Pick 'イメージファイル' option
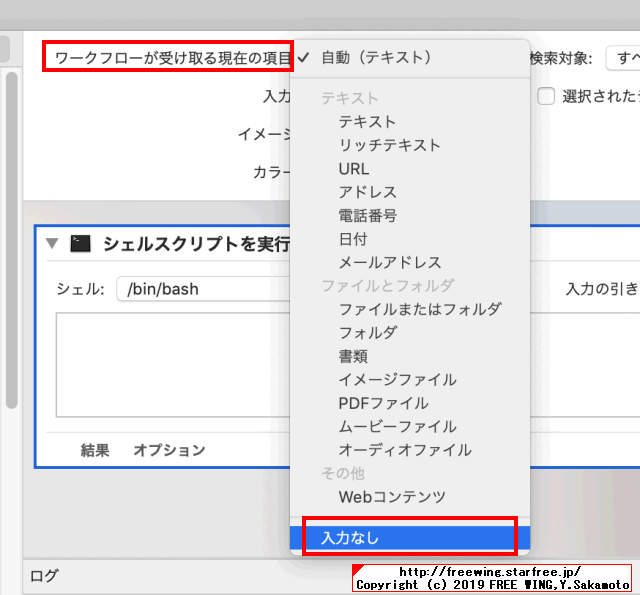This screenshot has width=640, height=595. pyautogui.click(x=410, y=380)
